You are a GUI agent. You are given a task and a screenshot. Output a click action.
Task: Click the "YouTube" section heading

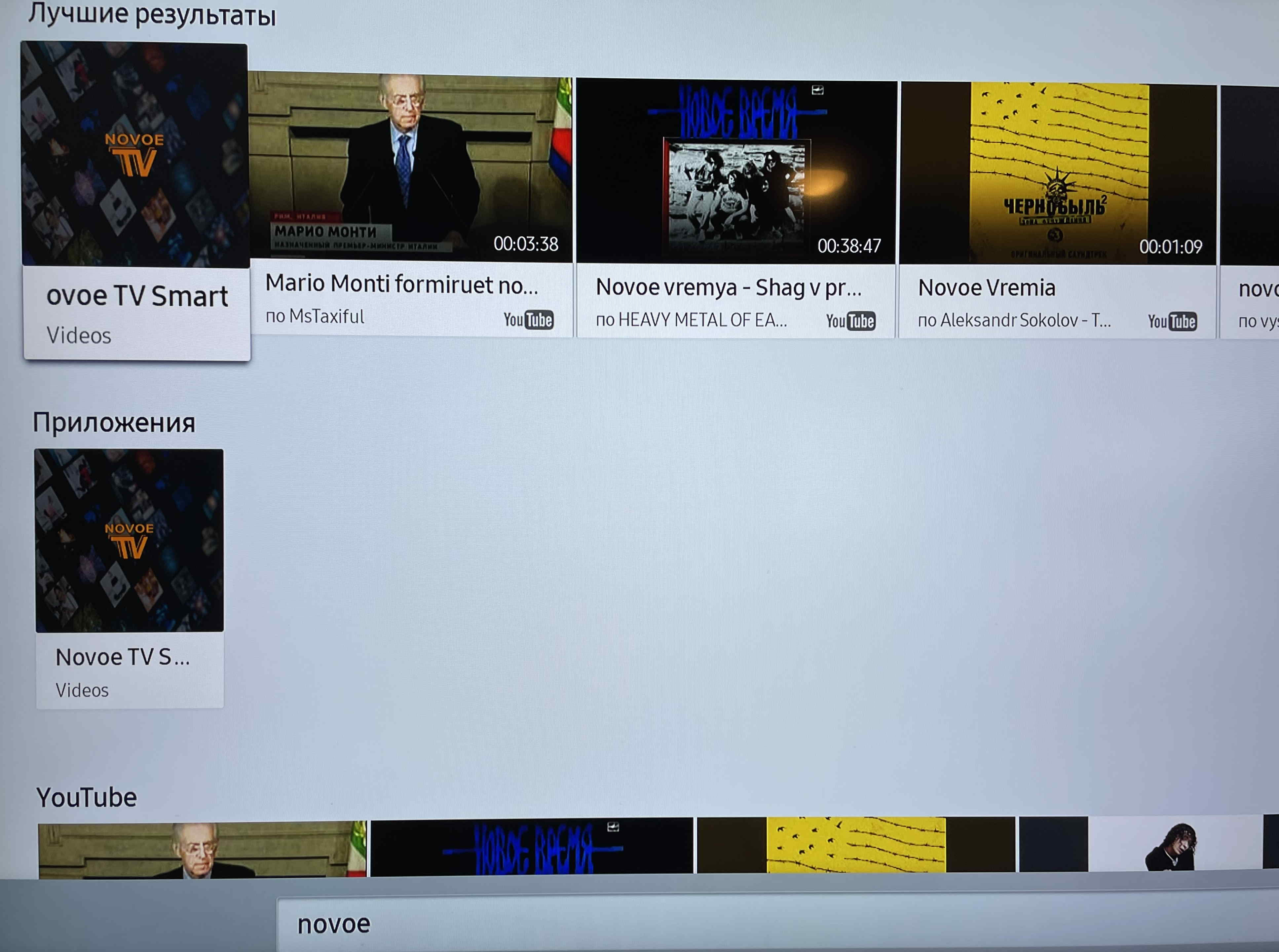coord(87,798)
